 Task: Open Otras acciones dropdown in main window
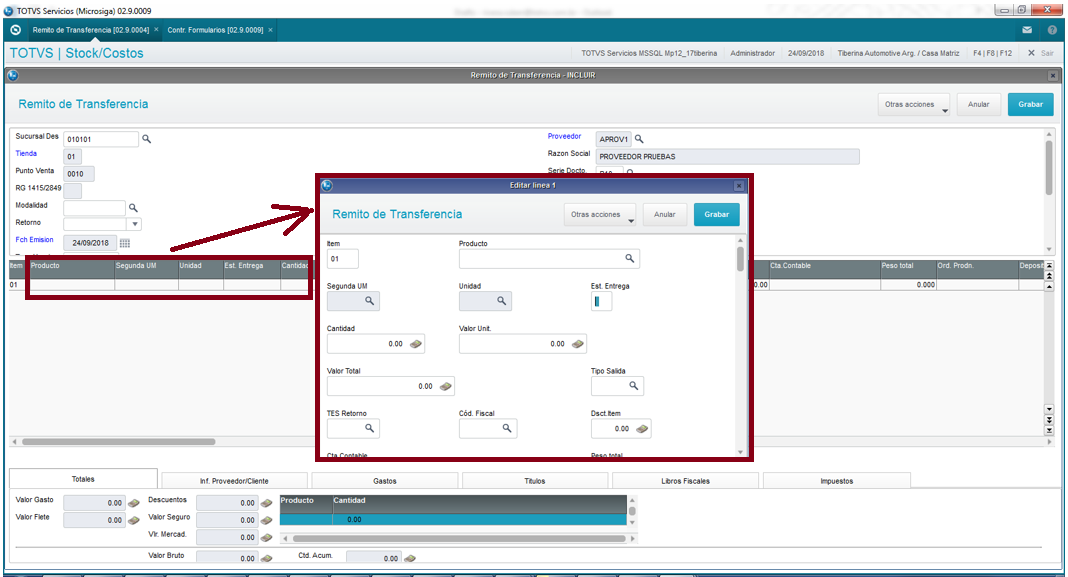coord(913,104)
